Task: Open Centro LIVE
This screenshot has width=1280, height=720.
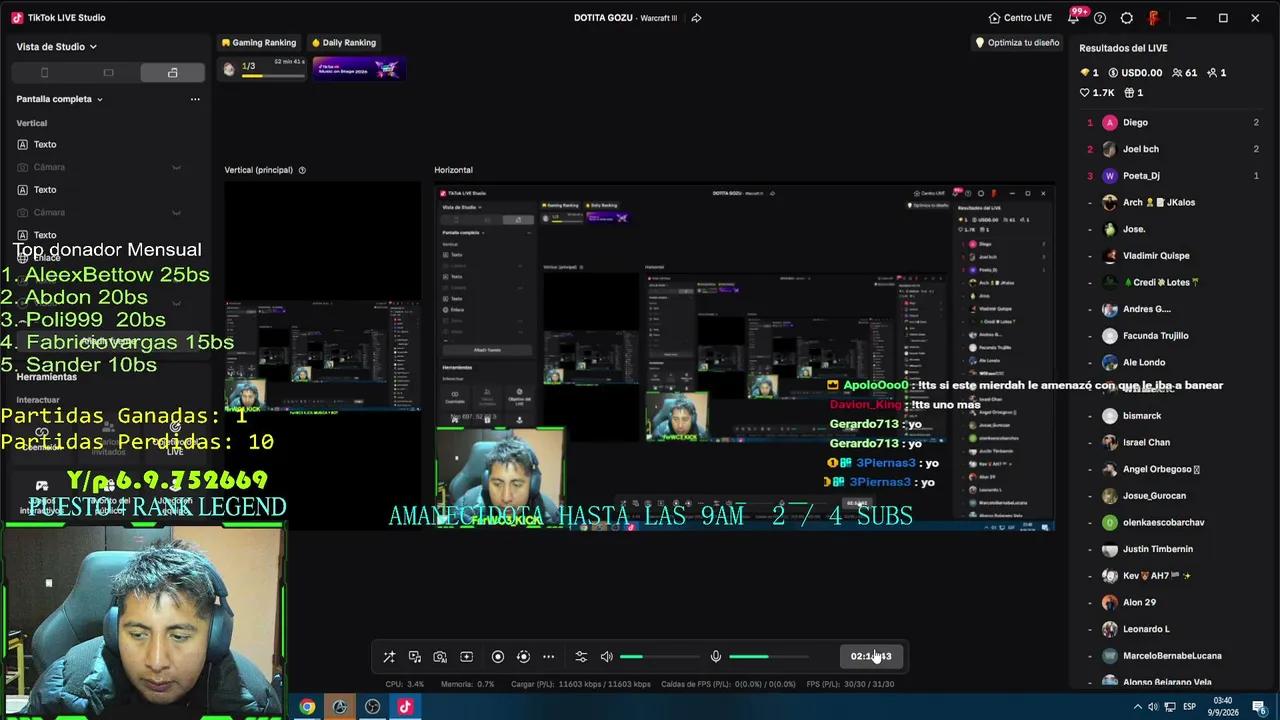Action: click(1020, 18)
